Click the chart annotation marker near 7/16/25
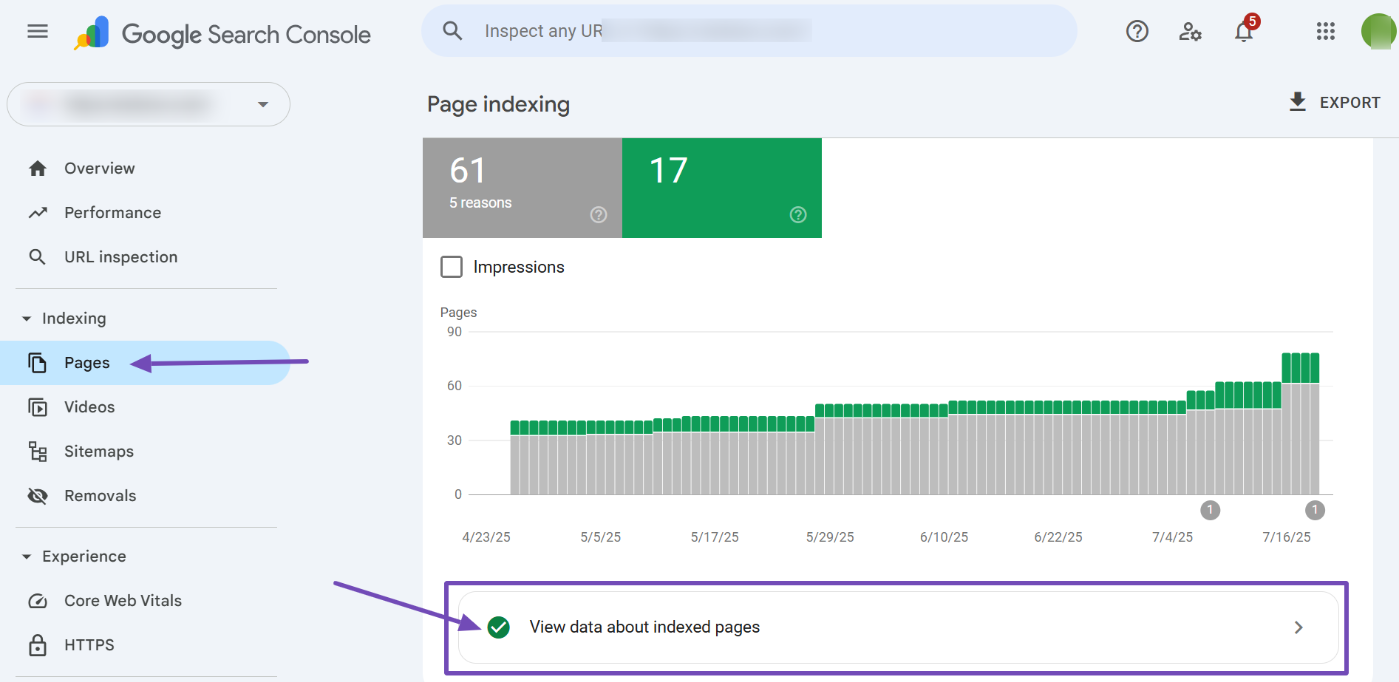This screenshot has width=1399, height=682. tap(1314, 510)
